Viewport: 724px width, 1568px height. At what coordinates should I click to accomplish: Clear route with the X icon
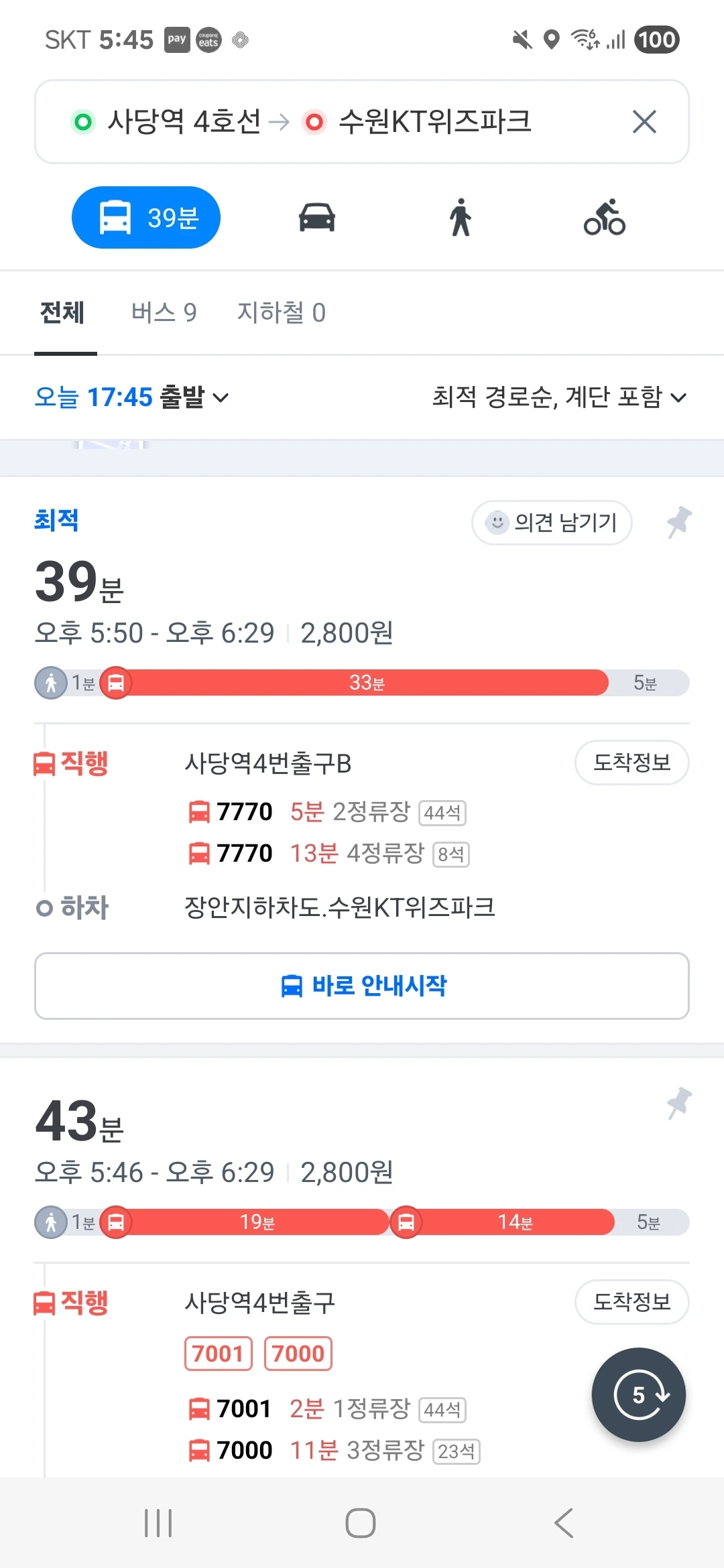coord(644,122)
